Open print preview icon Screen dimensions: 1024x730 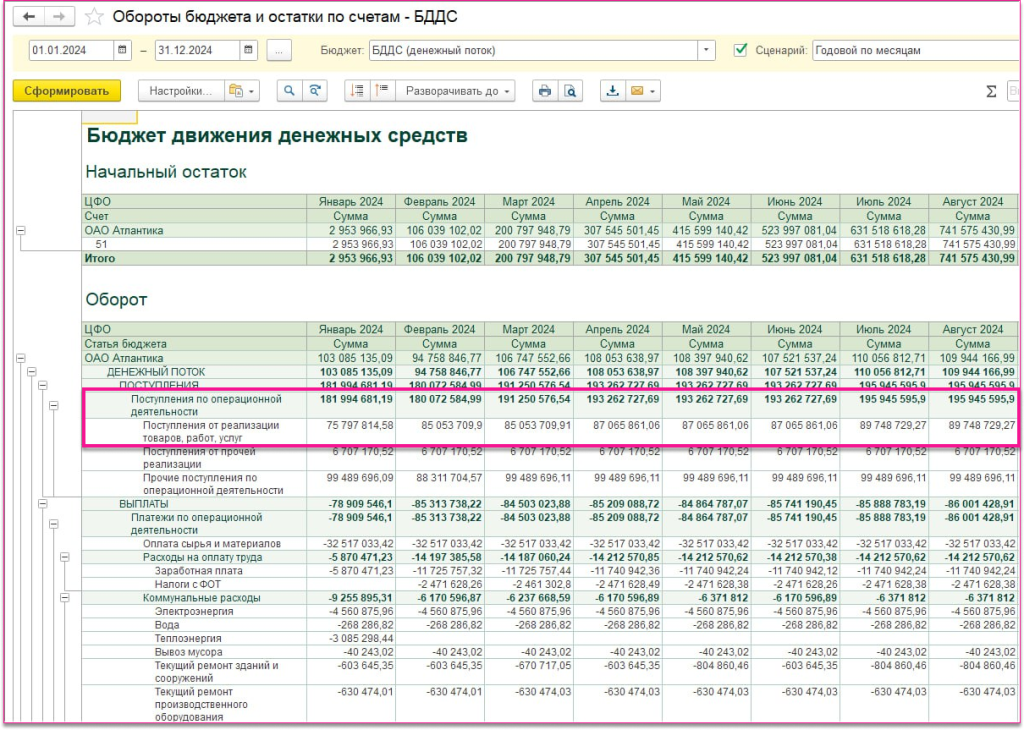coord(570,91)
